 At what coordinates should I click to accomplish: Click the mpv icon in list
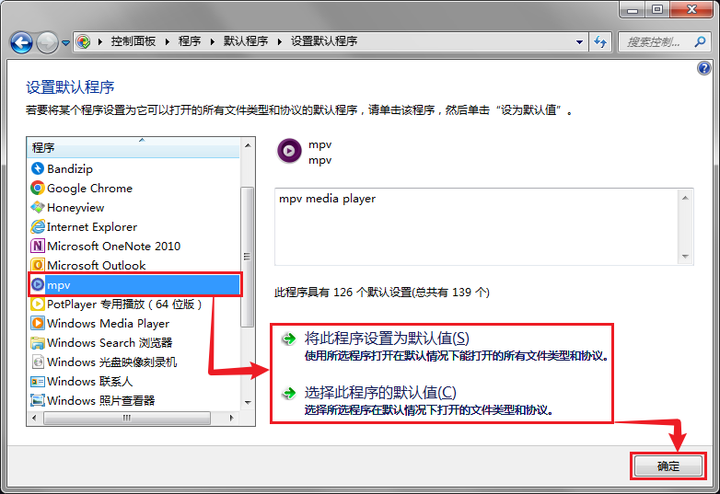click(x=37, y=285)
